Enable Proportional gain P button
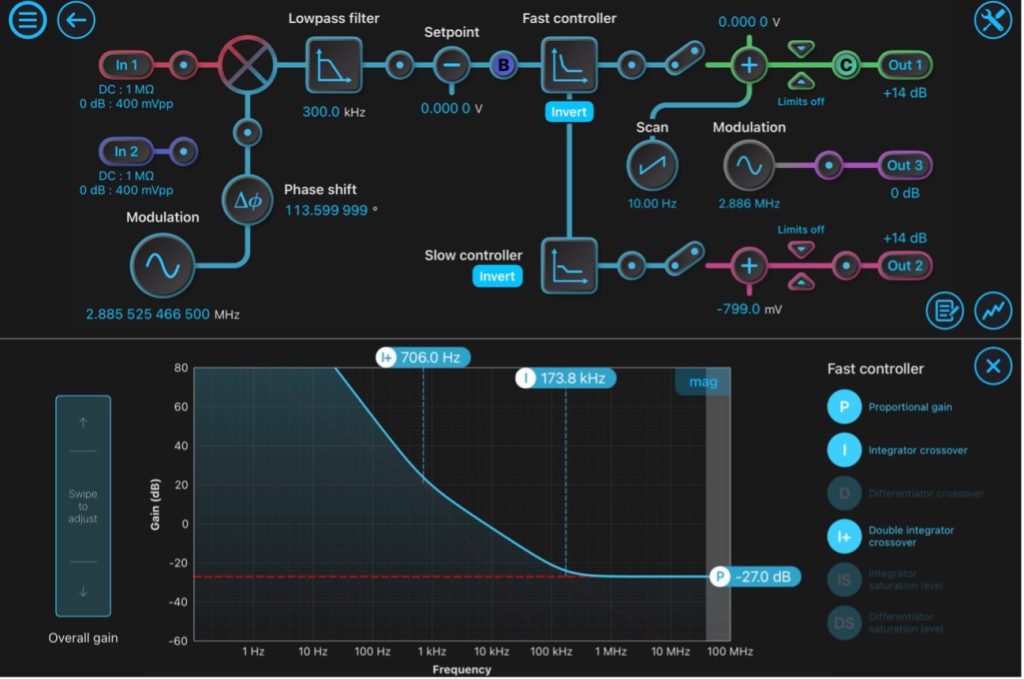This screenshot has width=1024, height=679. tap(844, 407)
